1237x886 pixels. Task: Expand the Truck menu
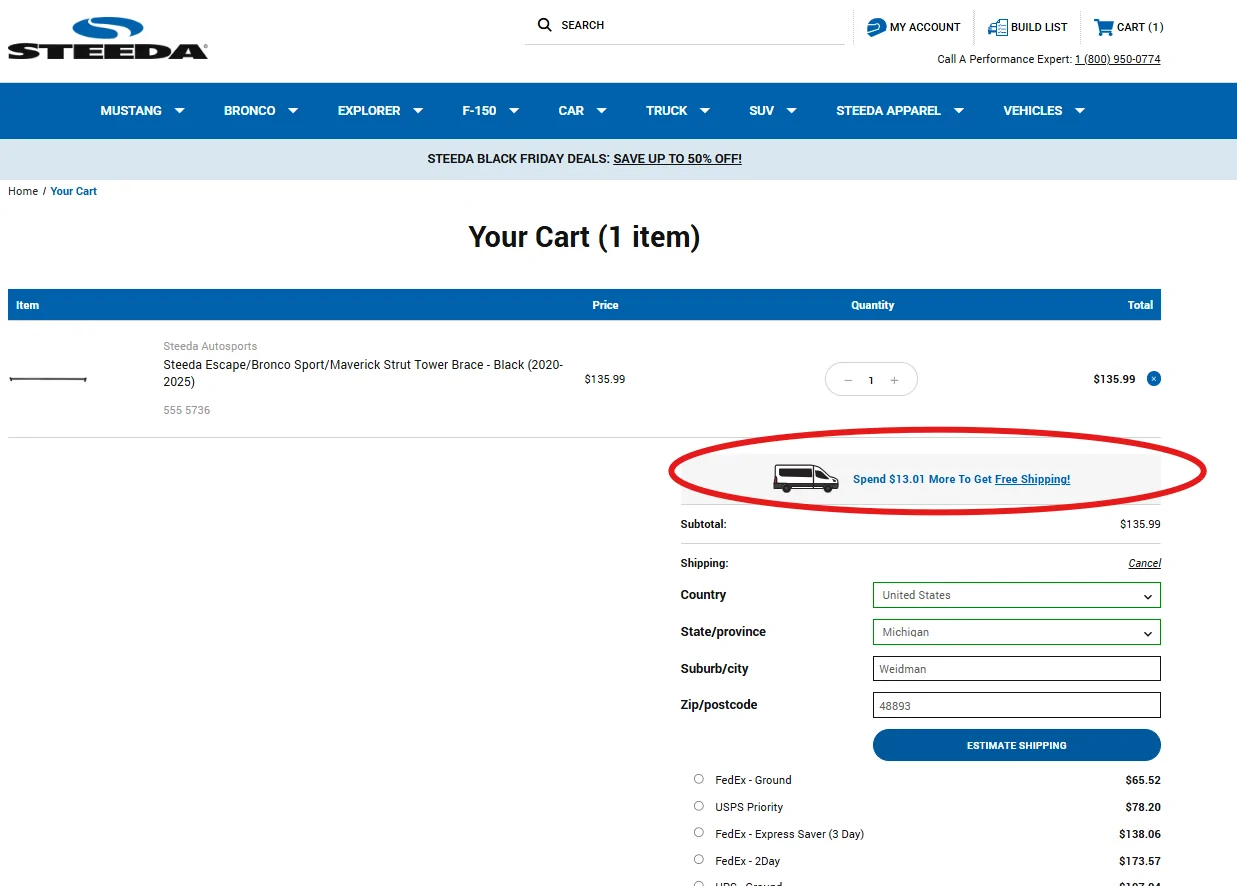point(677,111)
